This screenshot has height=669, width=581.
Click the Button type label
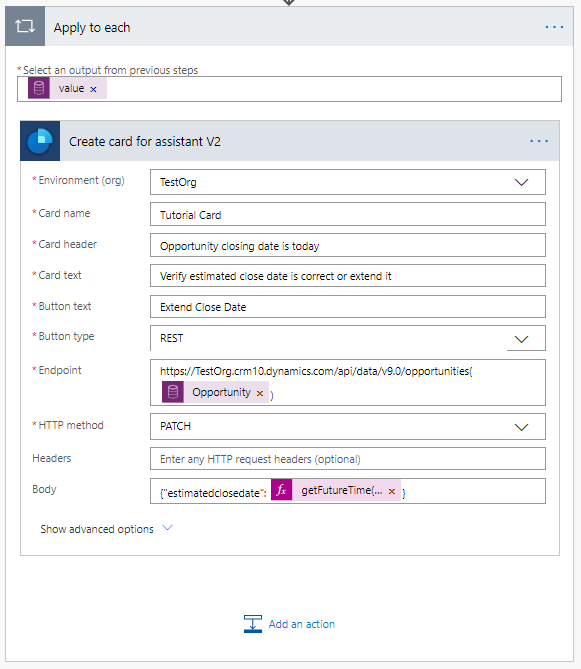(x=66, y=336)
